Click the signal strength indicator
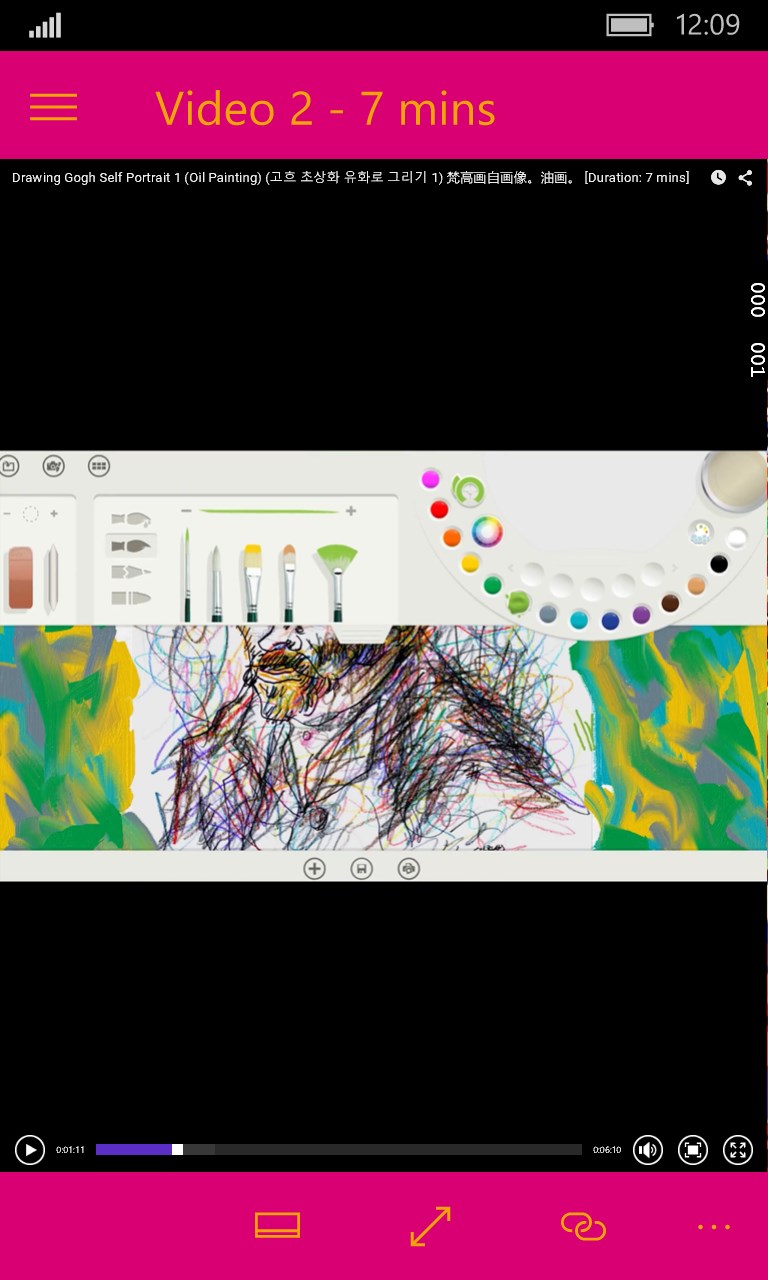The height and width of the screenshot is (1280, 768). coord(45,25)
